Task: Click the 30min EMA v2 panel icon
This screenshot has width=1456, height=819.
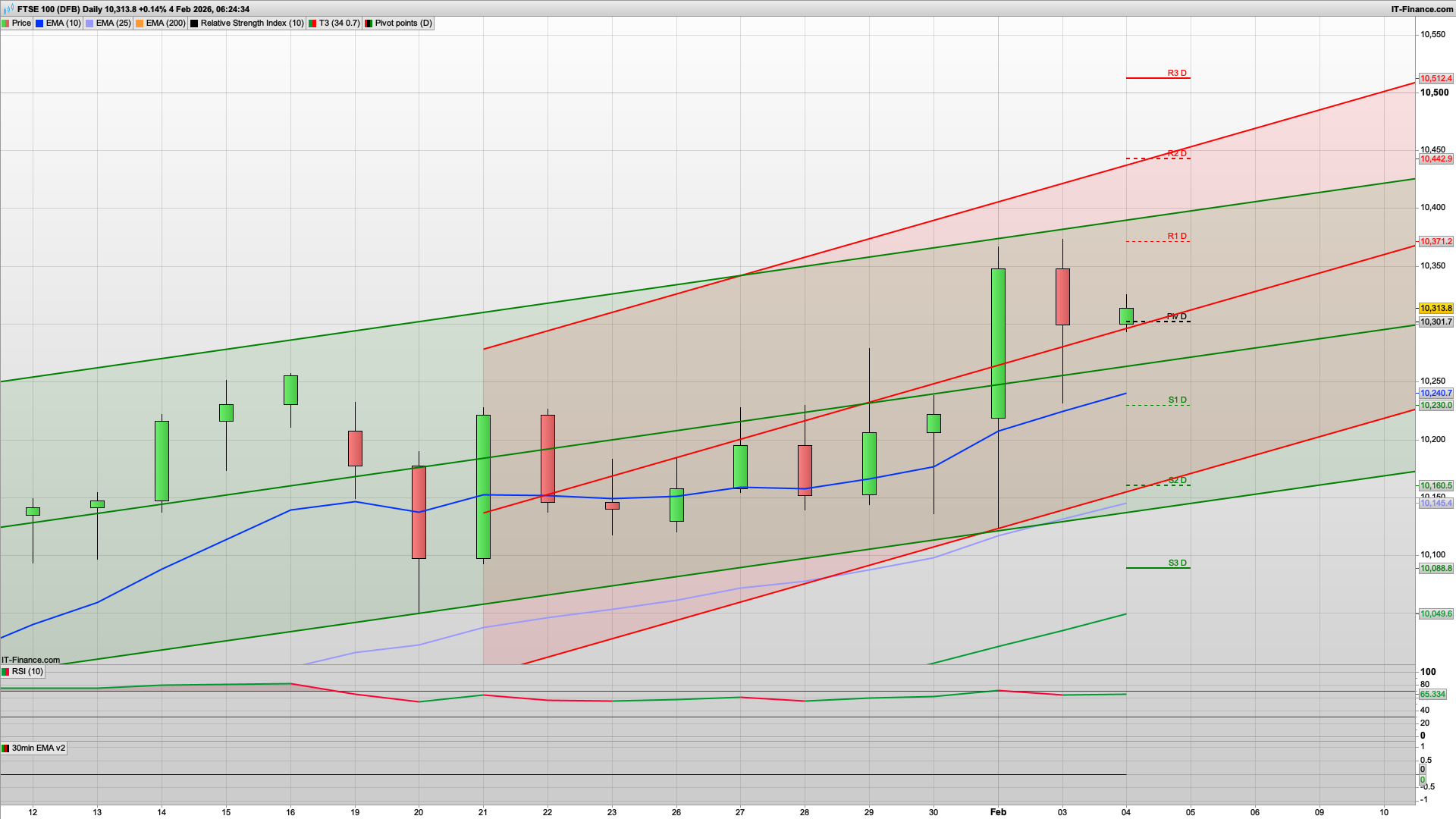Action: pos(5,748)
